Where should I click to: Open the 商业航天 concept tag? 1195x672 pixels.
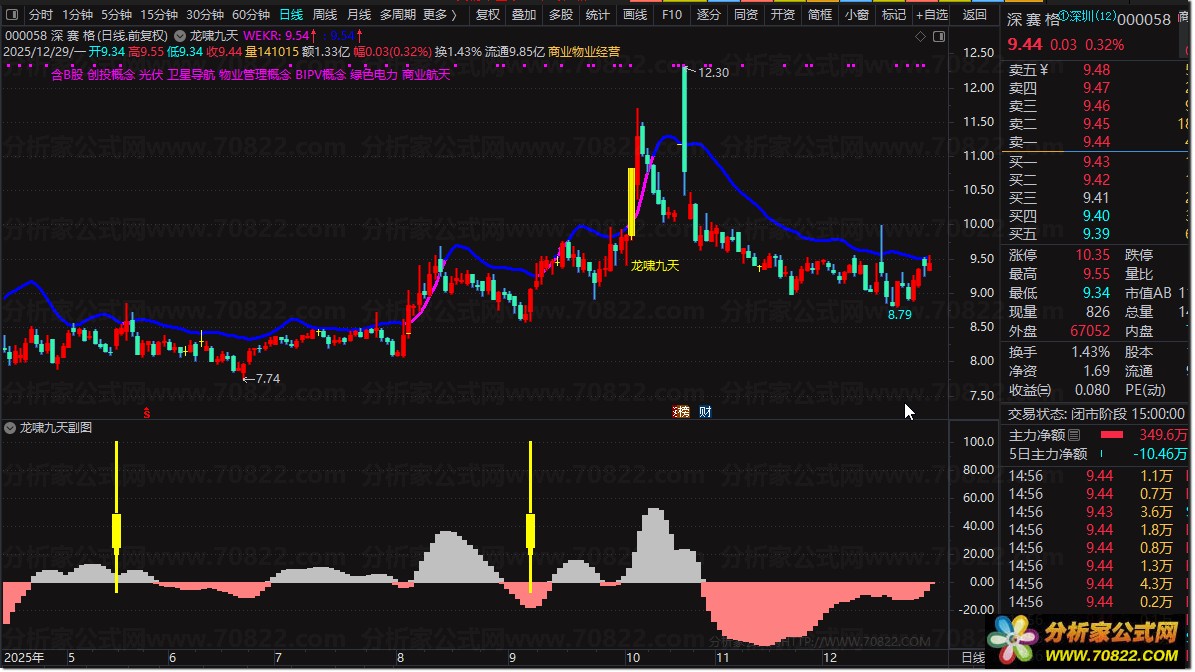(426, 75)
